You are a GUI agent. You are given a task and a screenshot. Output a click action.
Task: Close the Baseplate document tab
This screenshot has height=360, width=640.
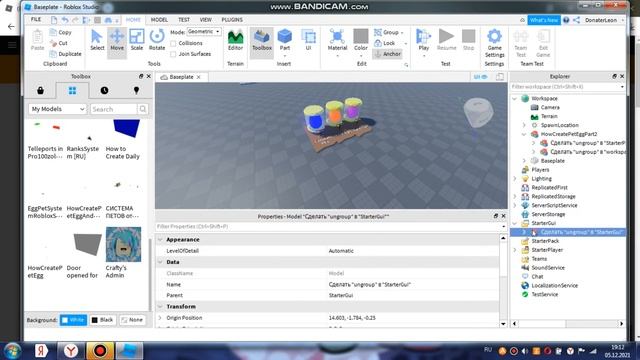click(x=199, y=77)
